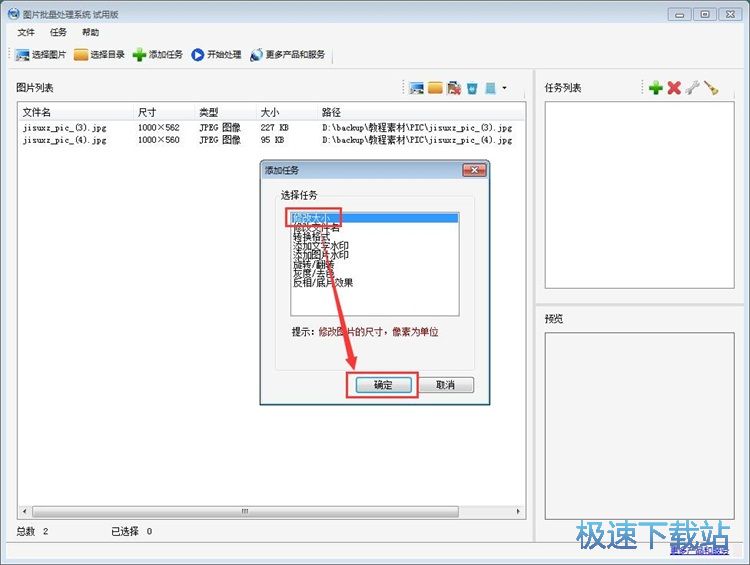Click the 选择图片 toolbar icon
Viewport: 750px width, 565px height.
22,55
